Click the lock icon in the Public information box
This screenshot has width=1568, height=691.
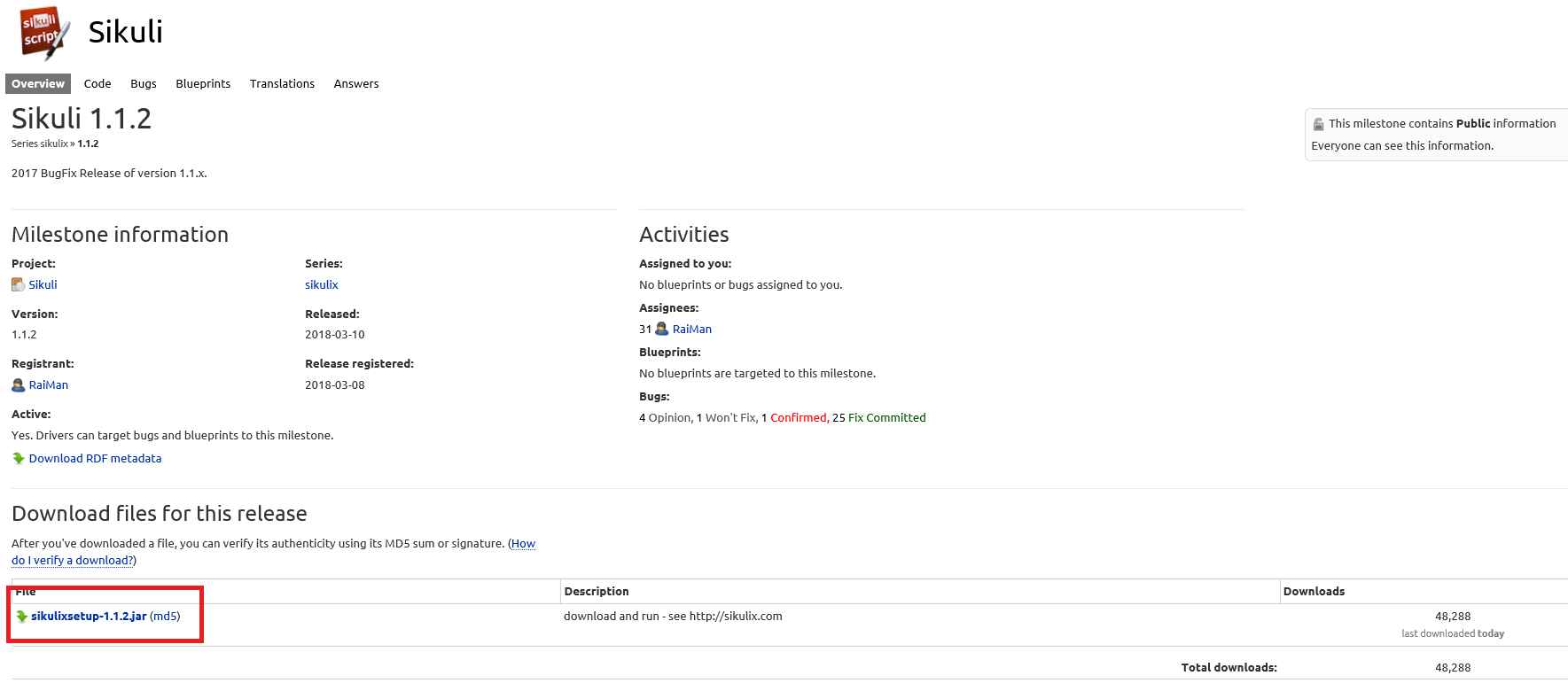click(x=1319, y=124)
